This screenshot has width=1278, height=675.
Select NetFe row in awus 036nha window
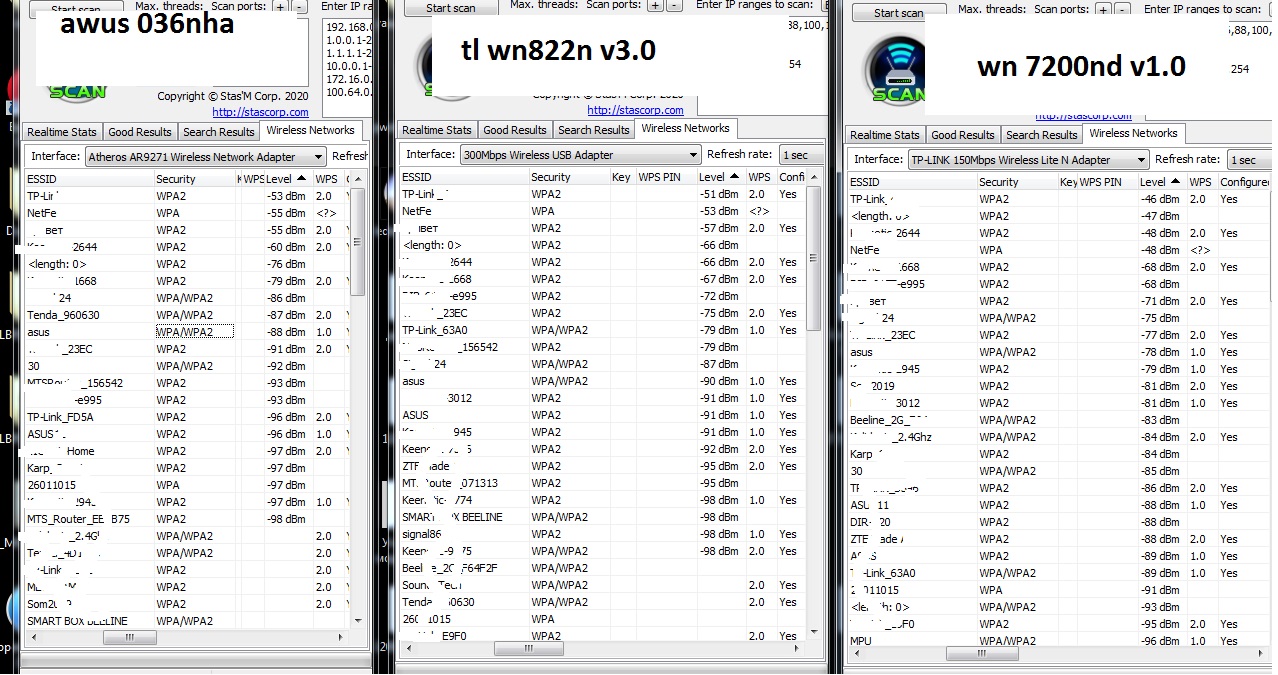tap(186, 213)
